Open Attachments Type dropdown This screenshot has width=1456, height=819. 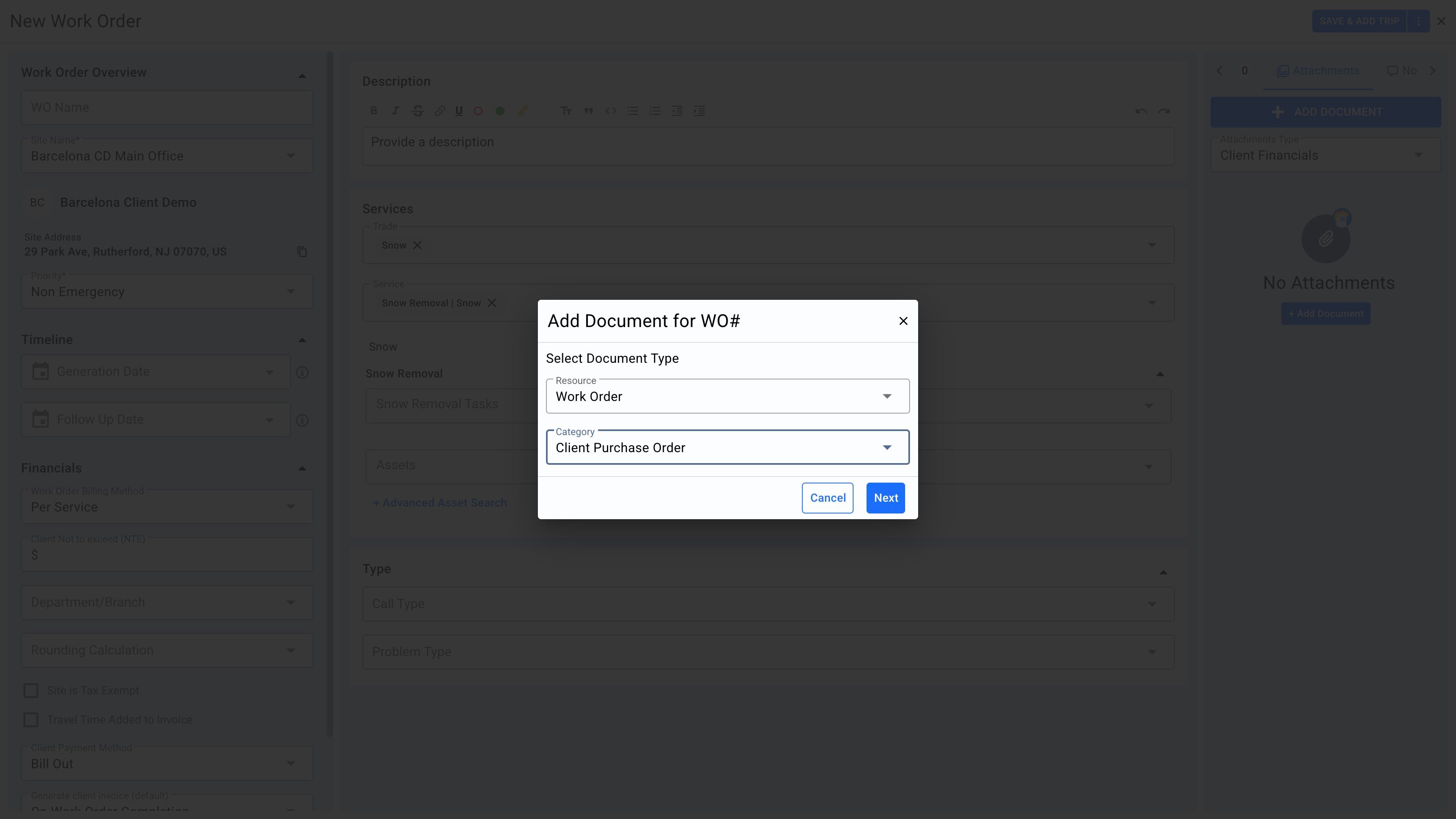click(1325, 156)
